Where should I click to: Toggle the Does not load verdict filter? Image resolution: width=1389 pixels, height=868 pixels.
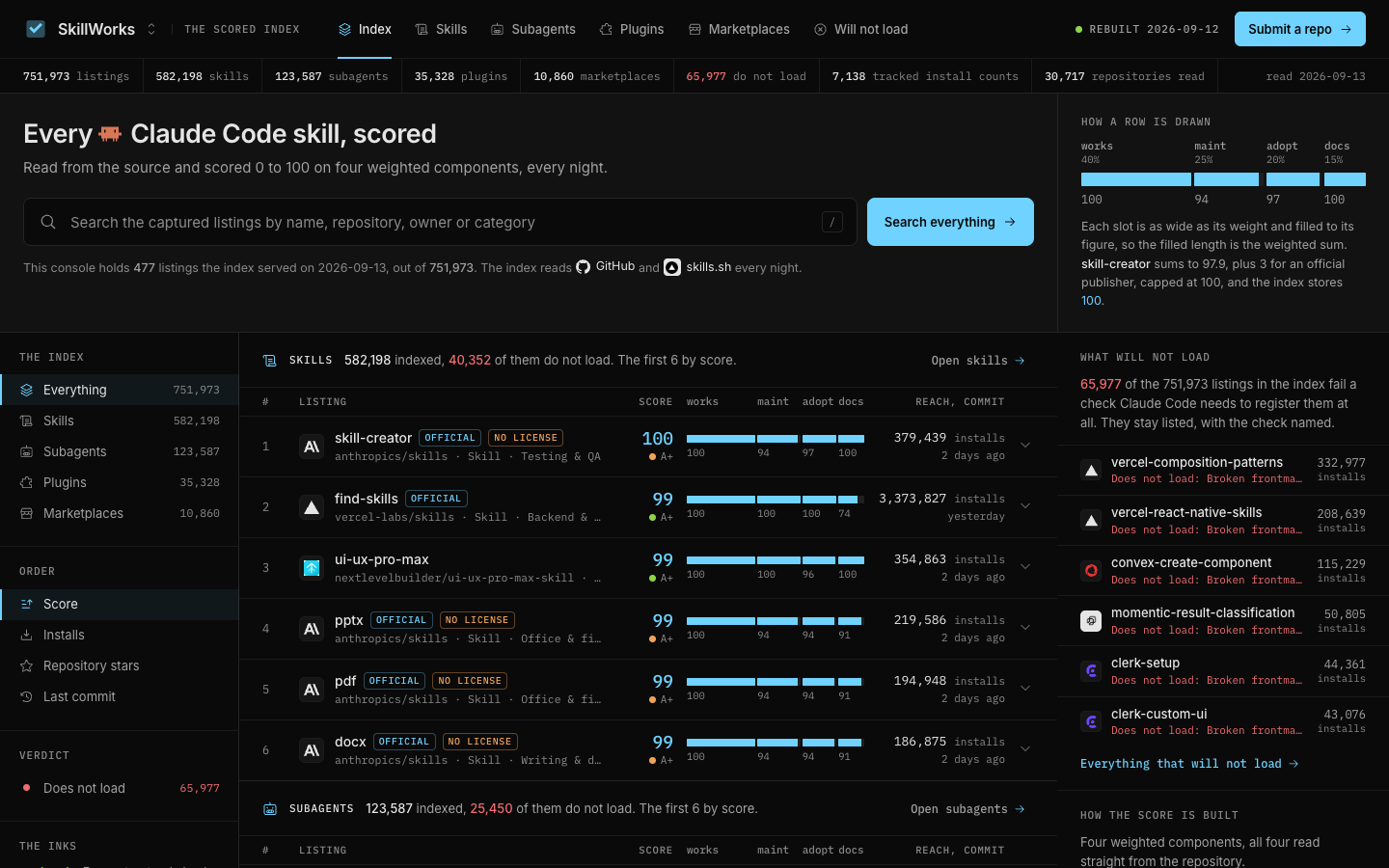point(120,788)
